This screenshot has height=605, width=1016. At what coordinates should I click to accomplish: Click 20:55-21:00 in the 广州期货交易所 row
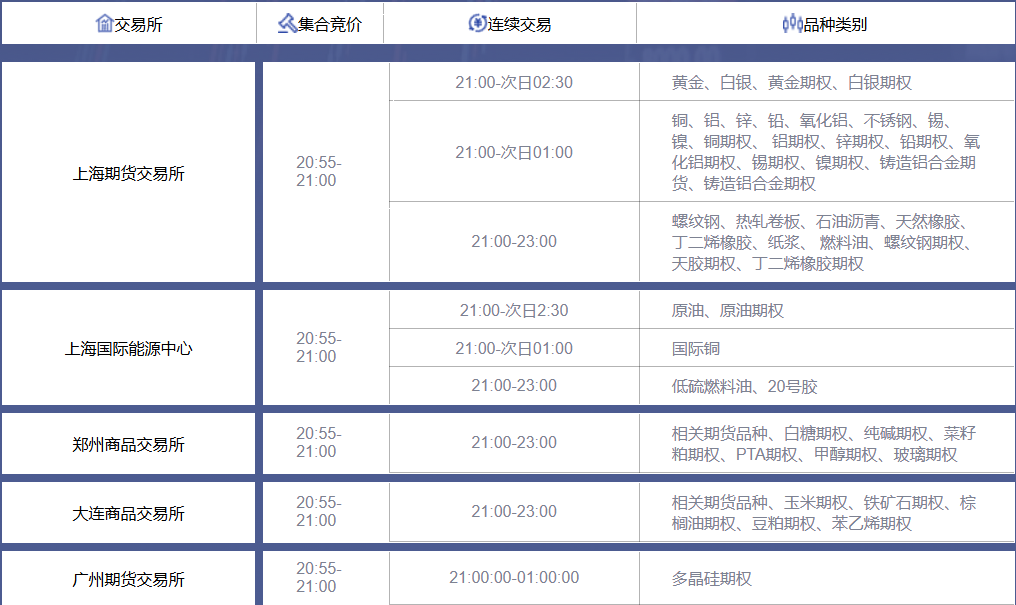318,578
